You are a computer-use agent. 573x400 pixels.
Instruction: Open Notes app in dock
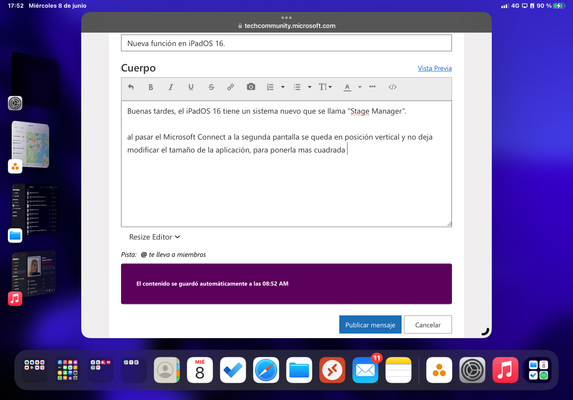[x=398, y=370]
